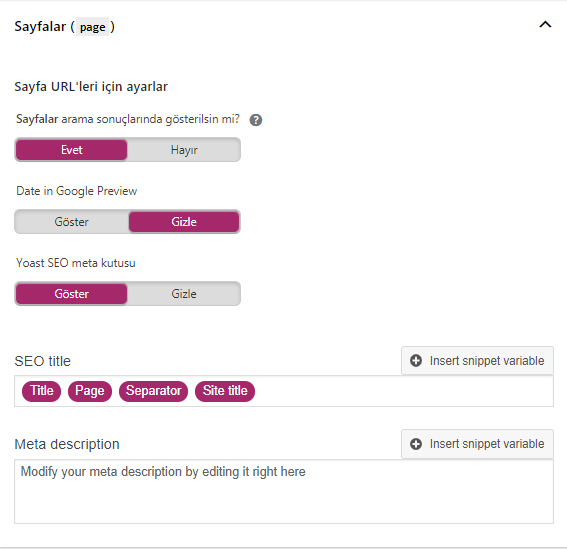Select the Separator snippet variable tag

coord(153,391)
